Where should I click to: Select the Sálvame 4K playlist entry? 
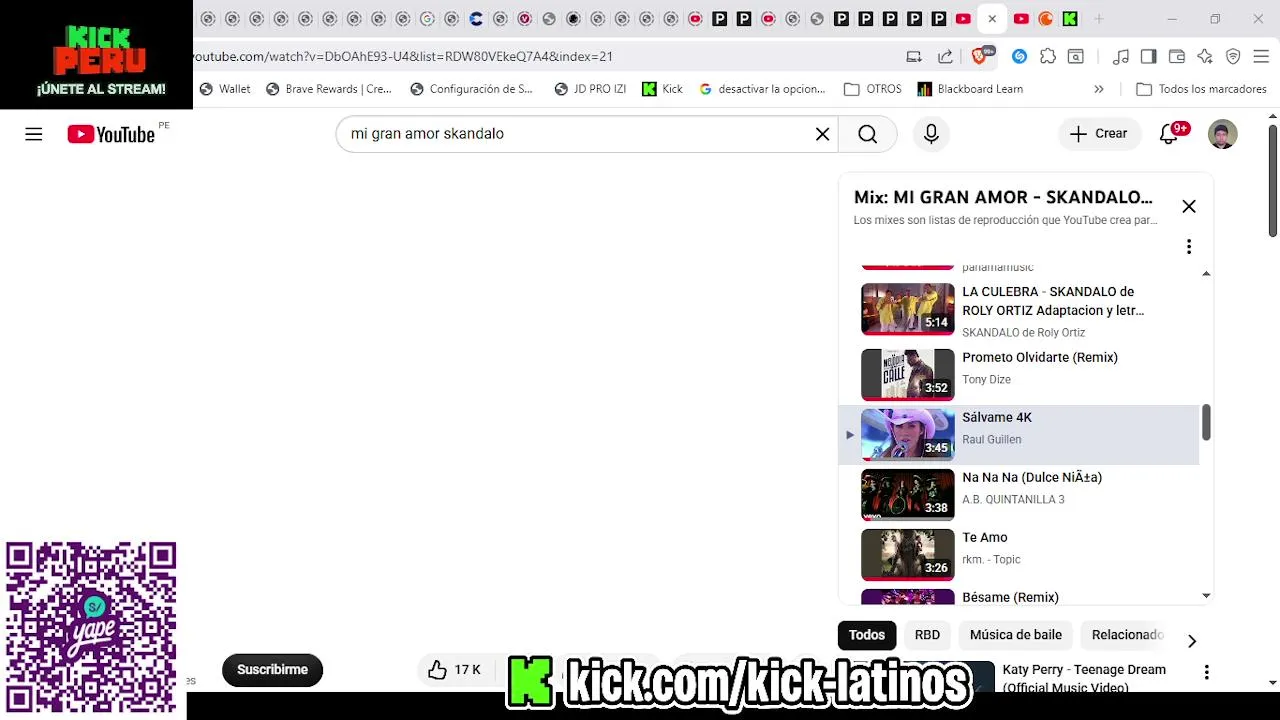tap(1018, 434)
